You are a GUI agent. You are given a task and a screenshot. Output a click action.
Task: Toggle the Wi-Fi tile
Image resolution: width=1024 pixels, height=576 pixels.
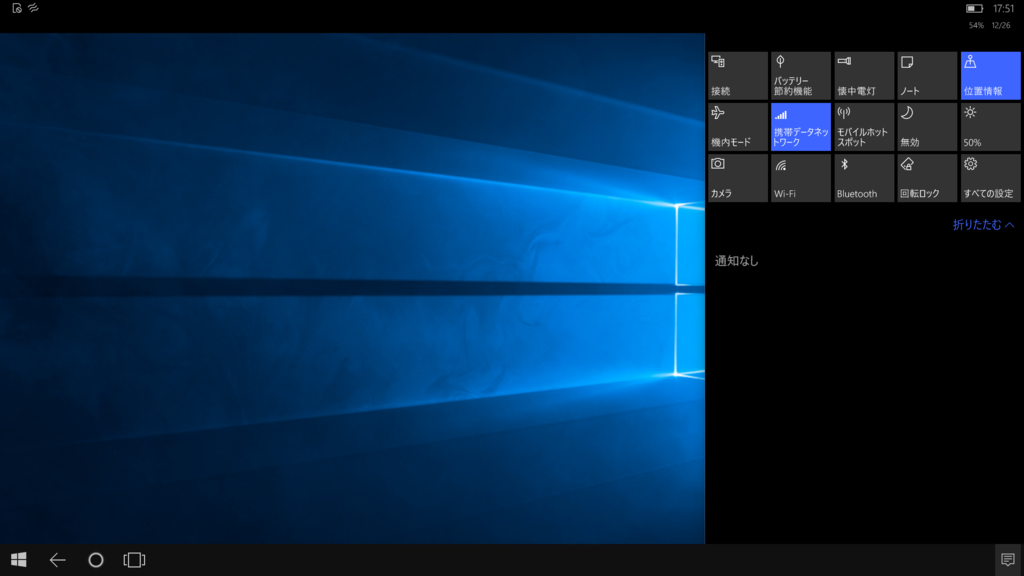[x=801, y=178]
